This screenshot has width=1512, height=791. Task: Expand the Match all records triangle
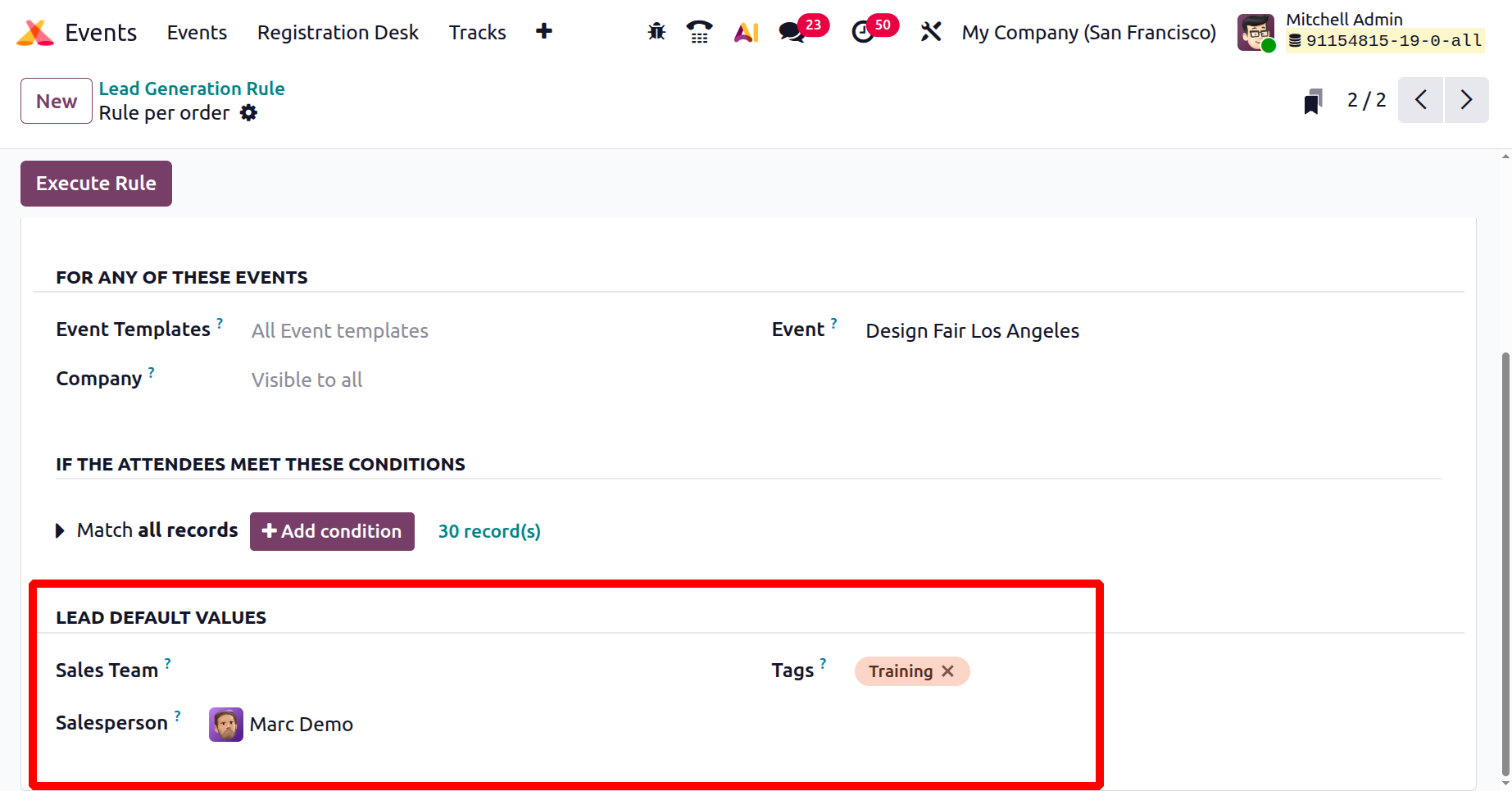(x=60, y=531)
